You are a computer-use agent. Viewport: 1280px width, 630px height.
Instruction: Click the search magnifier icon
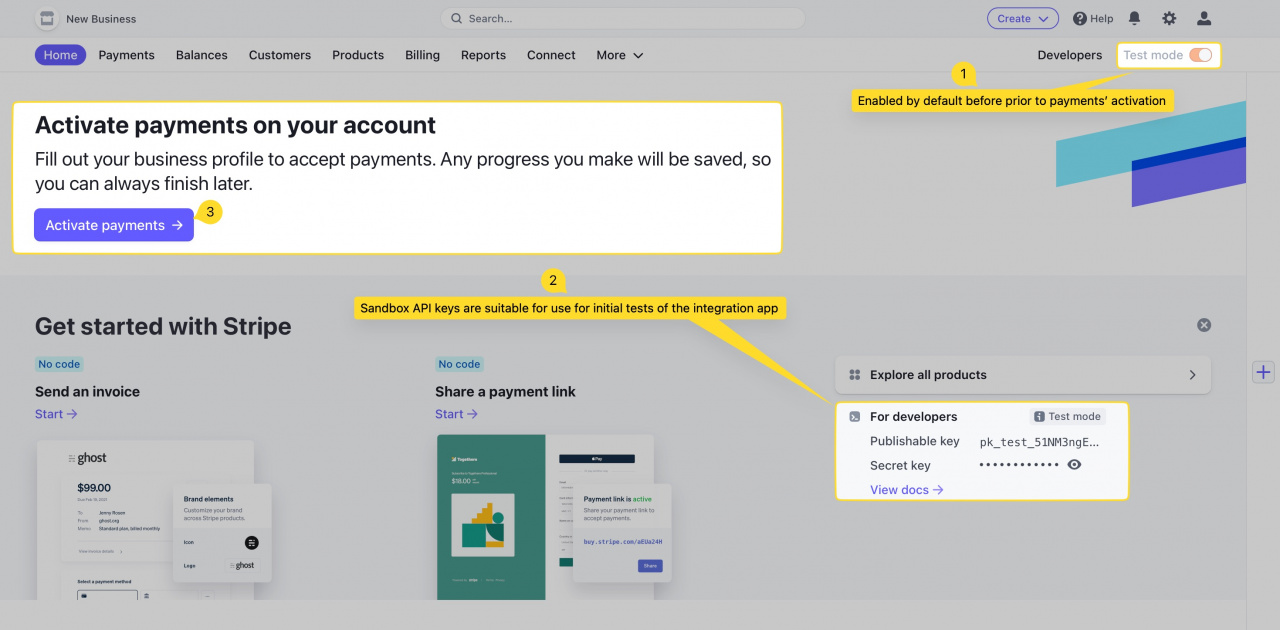[457, 19]
